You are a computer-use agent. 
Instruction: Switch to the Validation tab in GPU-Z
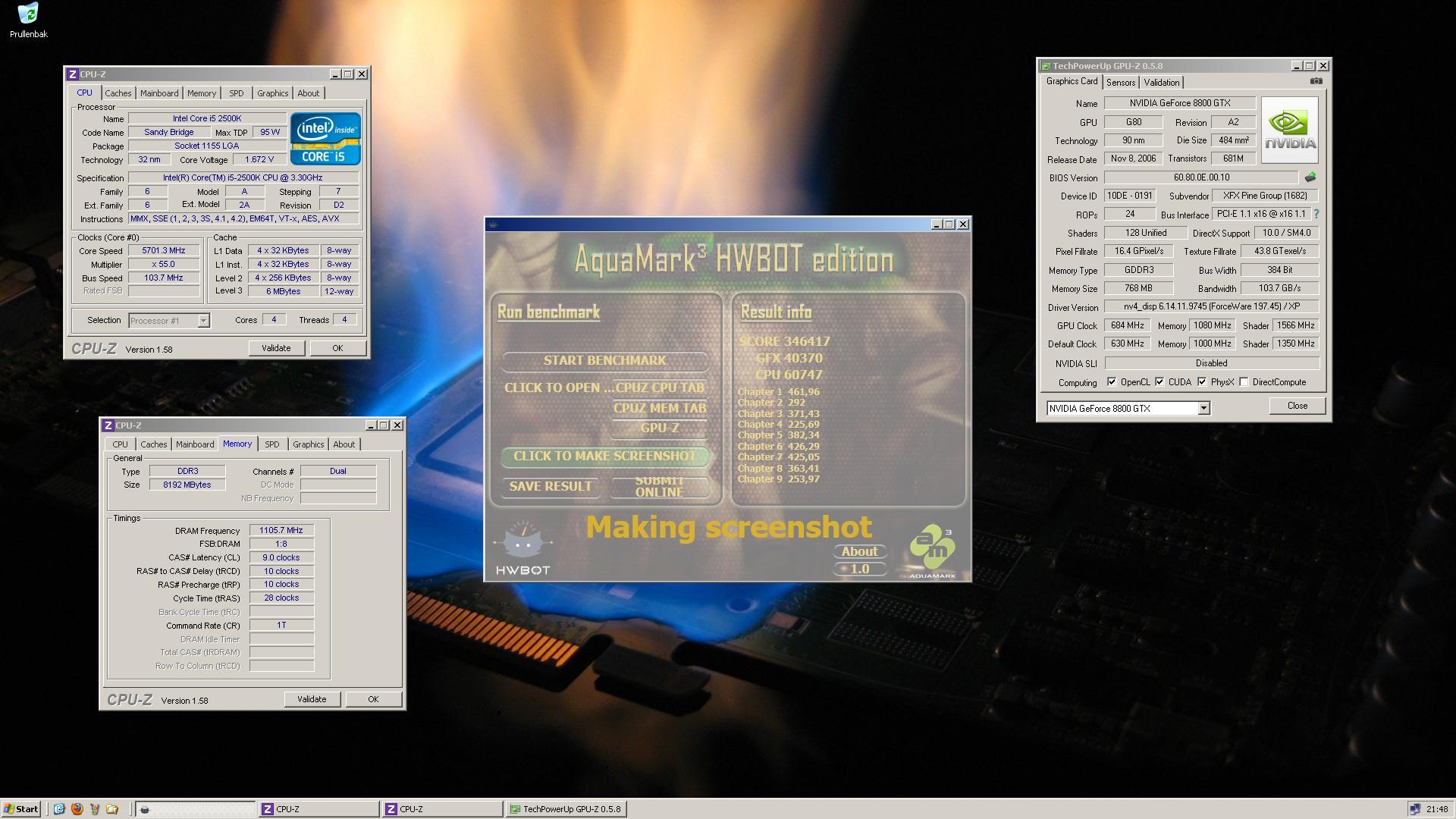[1161, 83]
